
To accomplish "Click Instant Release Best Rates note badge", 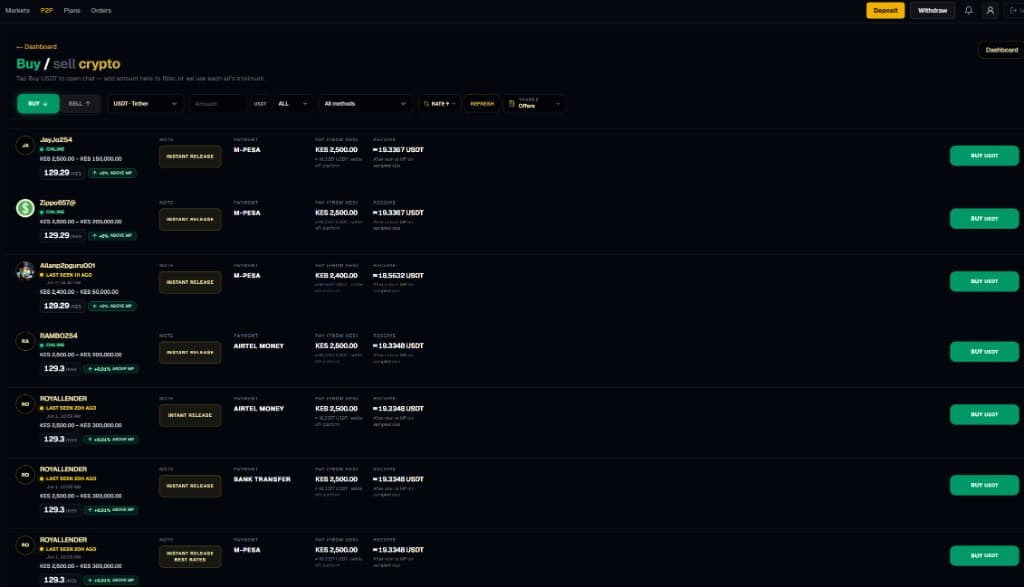I will click(x=190, y=556).
